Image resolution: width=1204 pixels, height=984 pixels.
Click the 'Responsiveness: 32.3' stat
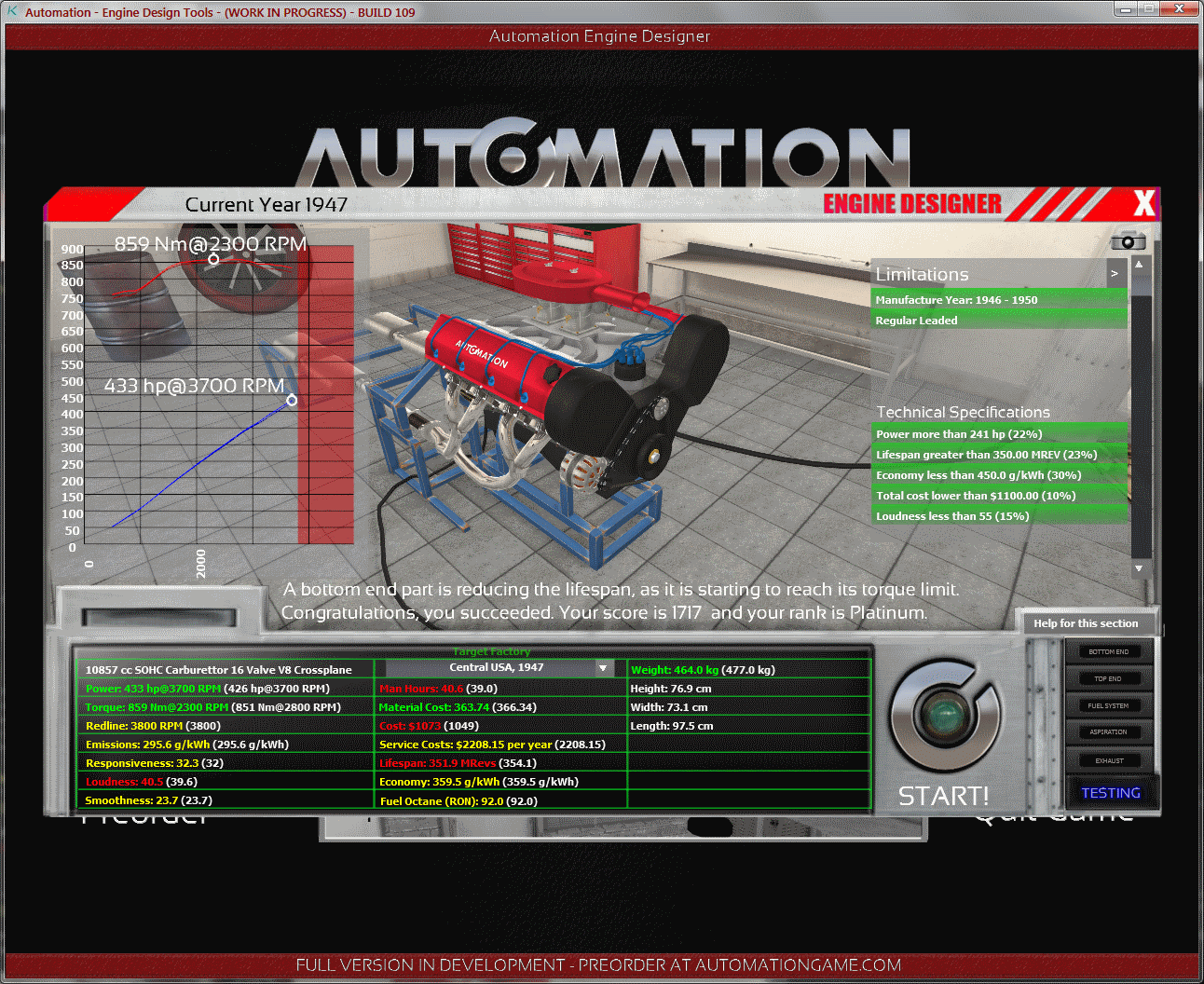[225, 762]
